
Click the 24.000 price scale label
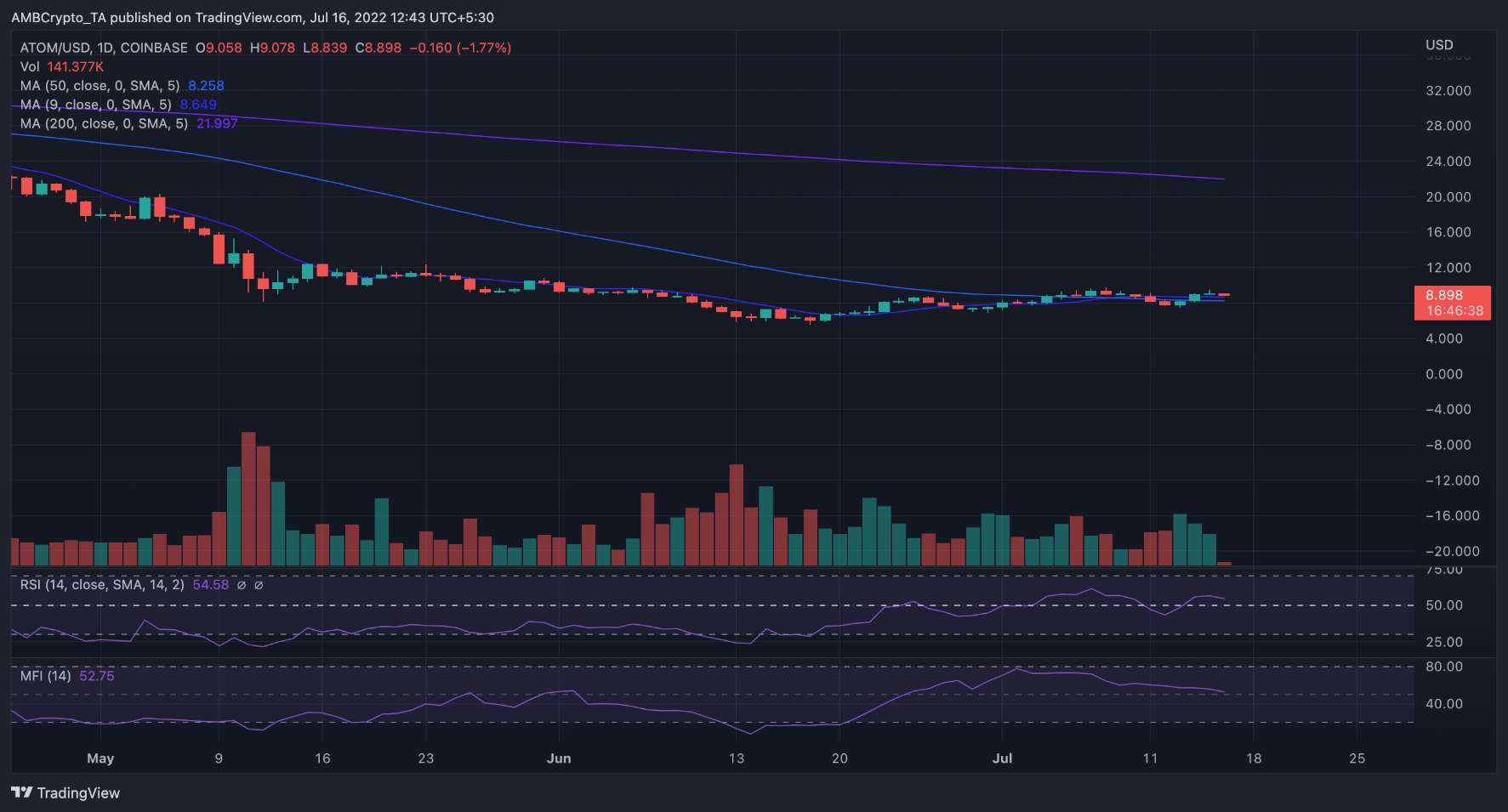(x=1448, y=161)
